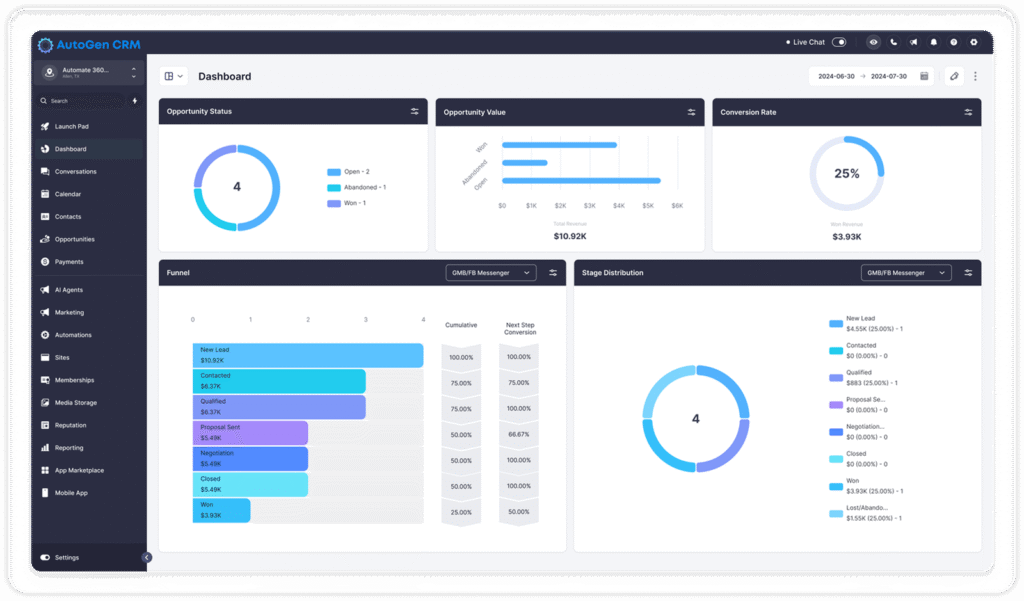Click the phone dialer icon in top bar
This screenshot has height=601, width=1024.
tap(893, 43)
